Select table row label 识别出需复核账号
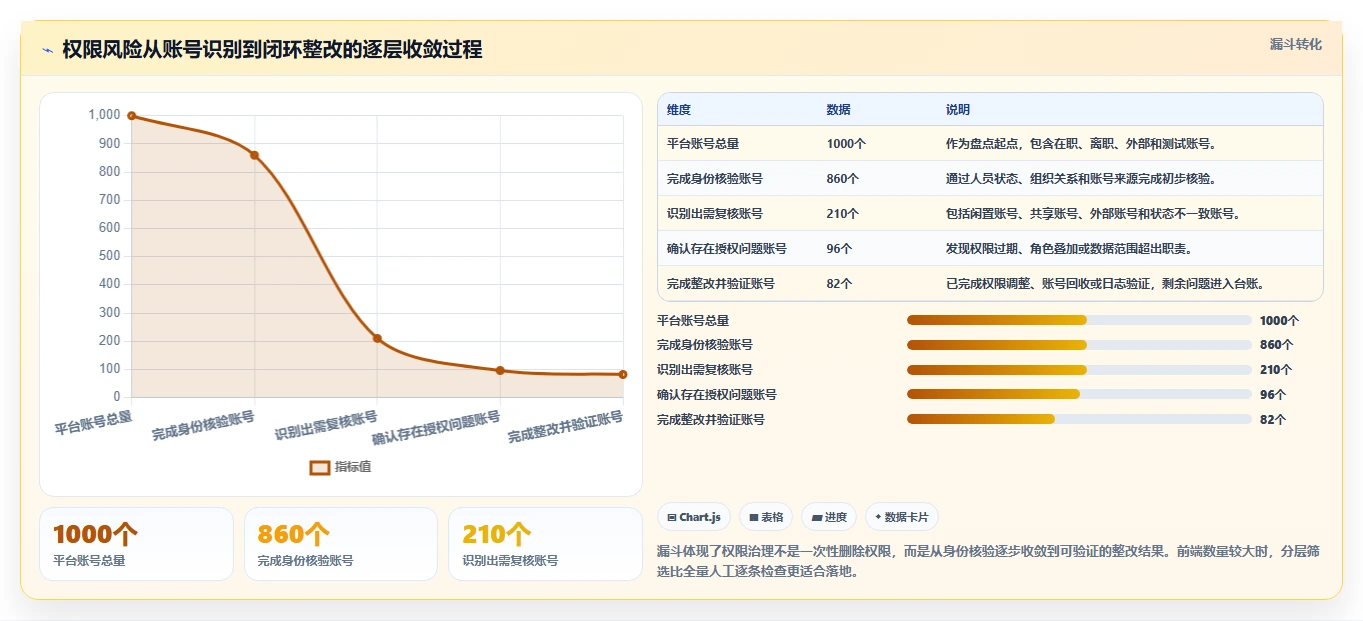The height and width of the screenshot is (621, 1363). click(x=715, y=214)
